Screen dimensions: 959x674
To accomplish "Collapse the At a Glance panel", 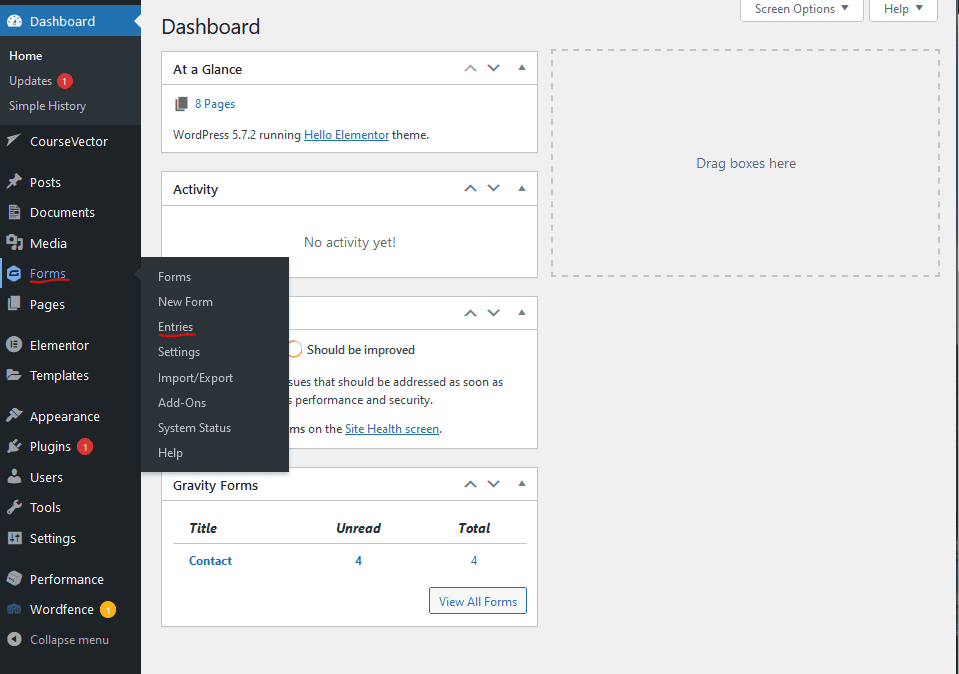I will (x=522, y=68).
